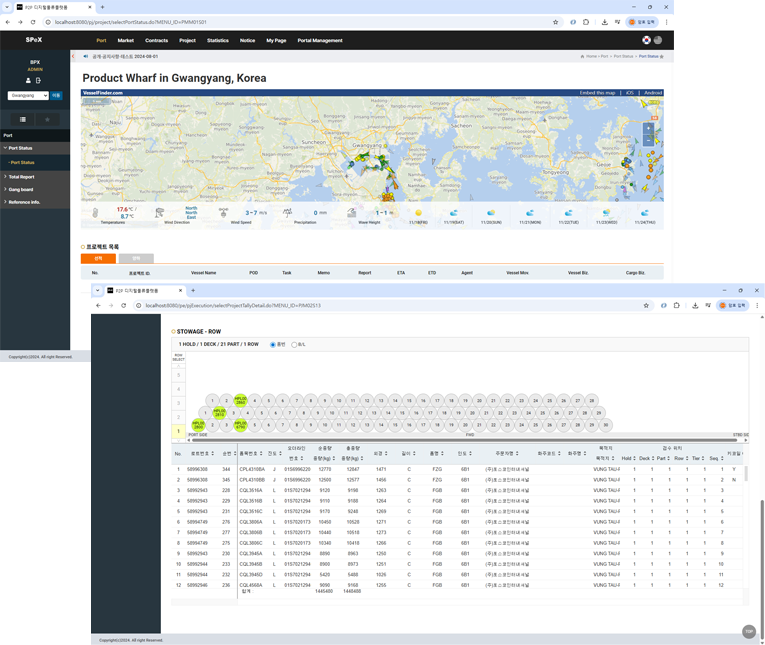The width and height of the screenshot is (765, 645).
Task: Click the user profile icon under ADMIN
Action: pyautogui.click(x=28, y=80)
